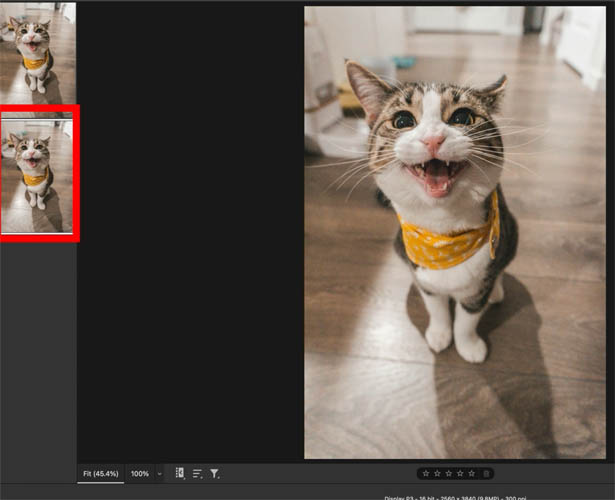
Task: Open workflow options link showing Display P3
Action: tap(455, 498)
